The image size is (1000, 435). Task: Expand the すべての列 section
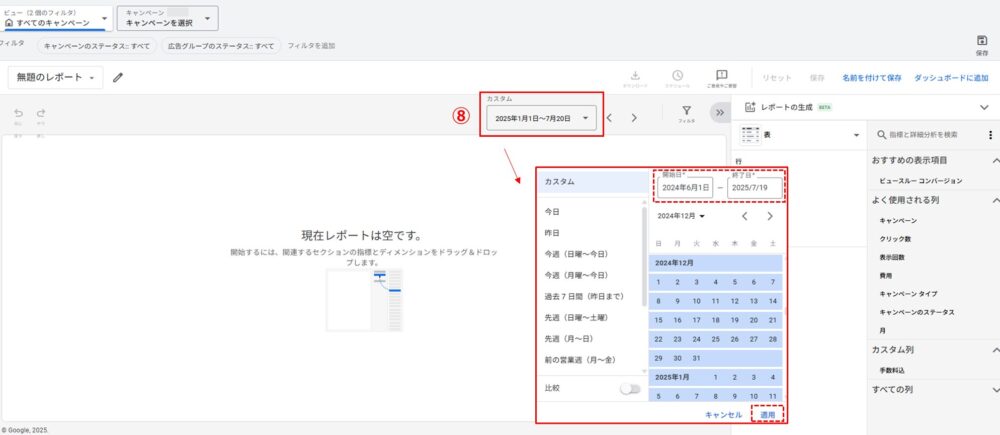coord(995,390)
